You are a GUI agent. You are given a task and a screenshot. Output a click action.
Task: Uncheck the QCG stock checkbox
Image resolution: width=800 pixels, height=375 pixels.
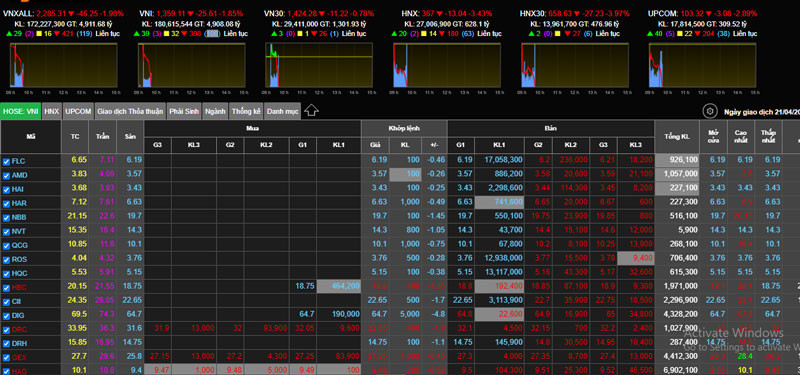[6, 245]
